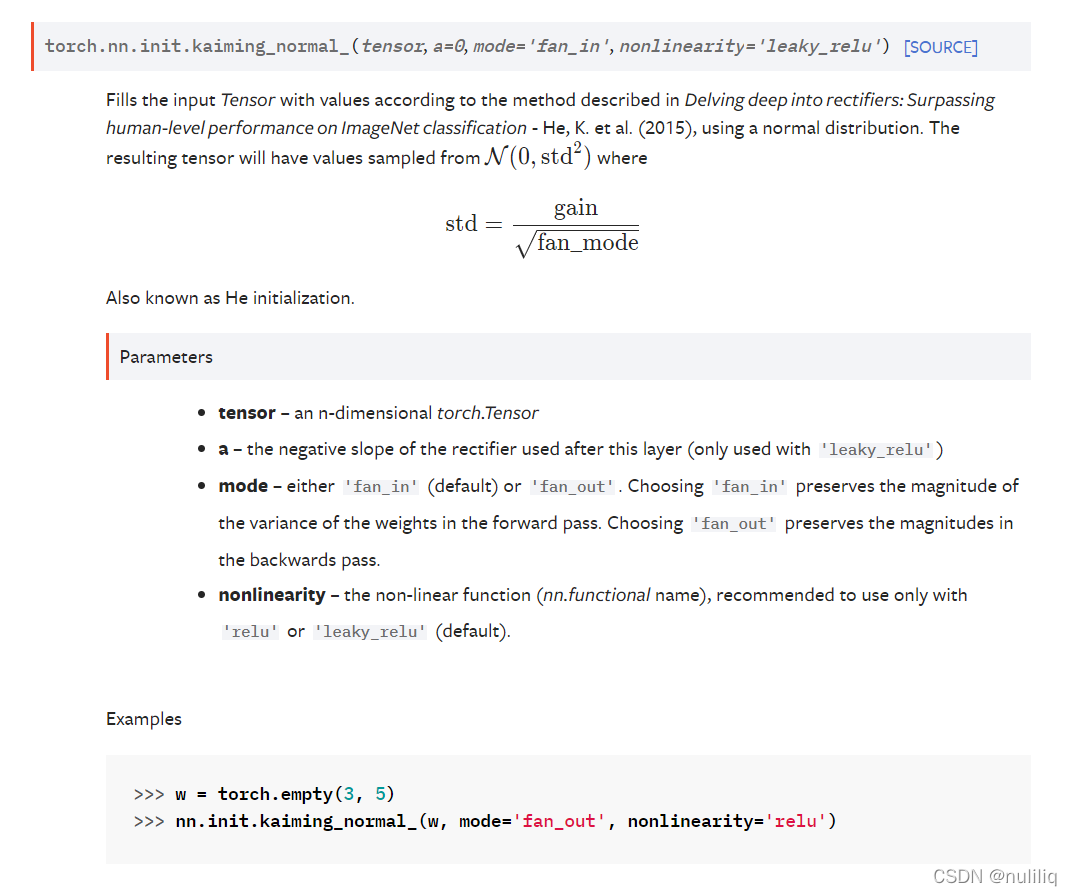Click the 'tensor' parameter name

pos(247,413)
